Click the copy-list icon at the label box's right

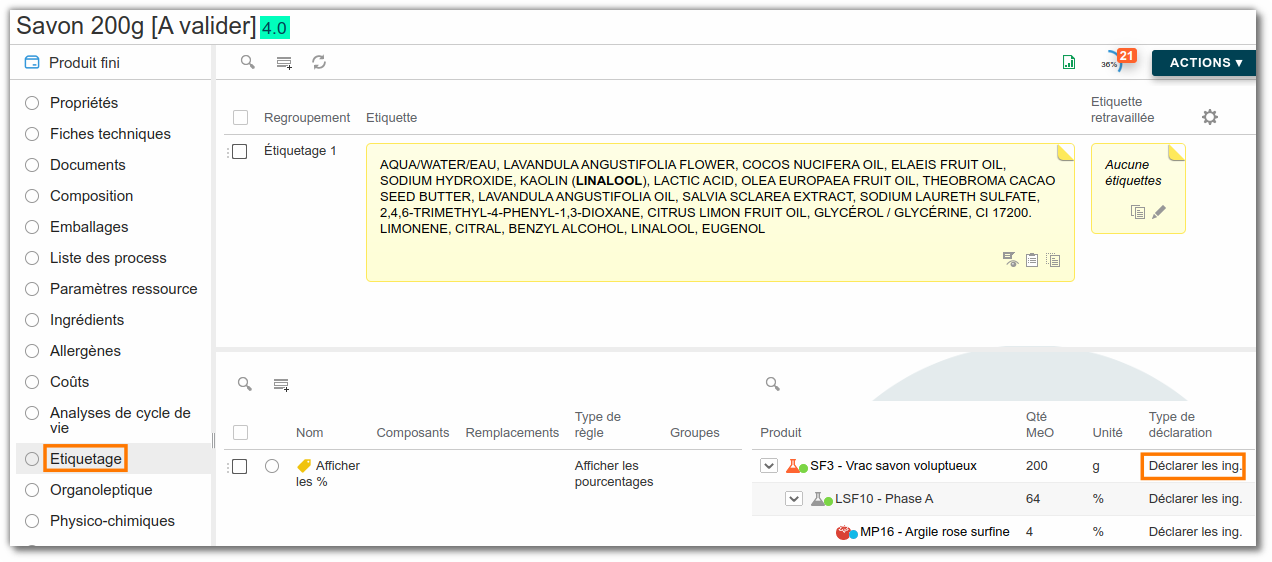1053,260
